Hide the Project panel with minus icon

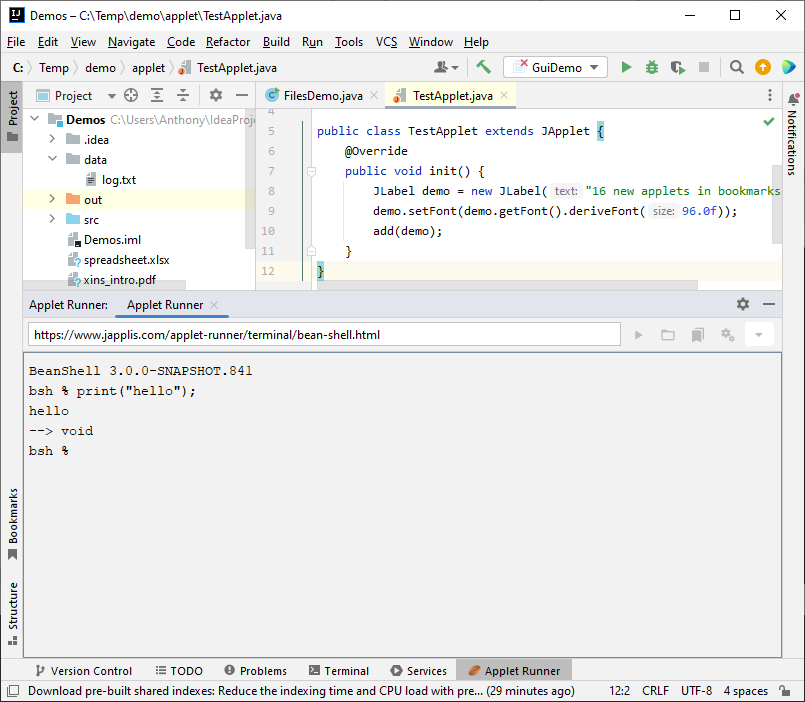[242, 96]
